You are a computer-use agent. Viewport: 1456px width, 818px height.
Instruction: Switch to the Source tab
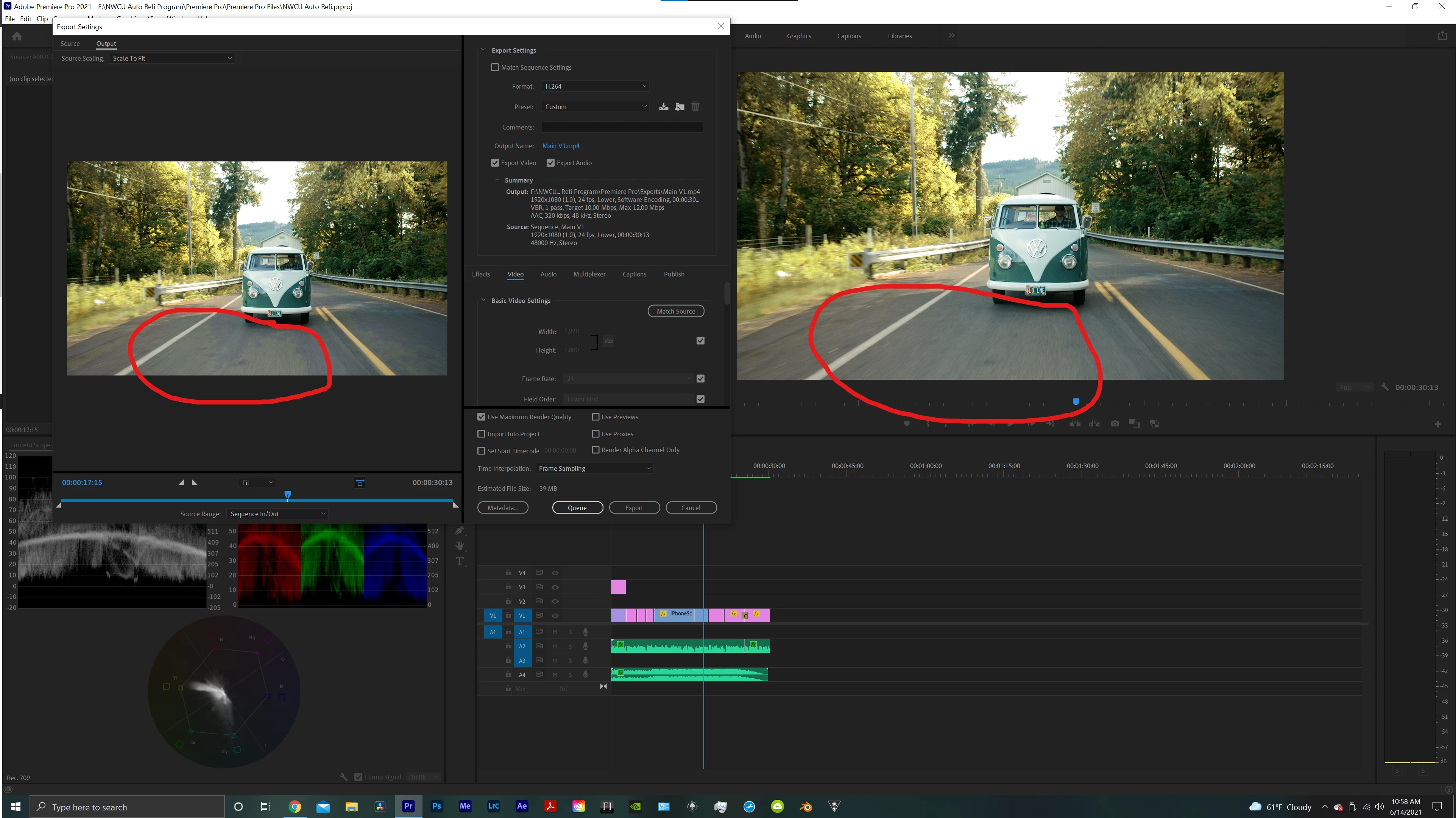tap(70, 44)
